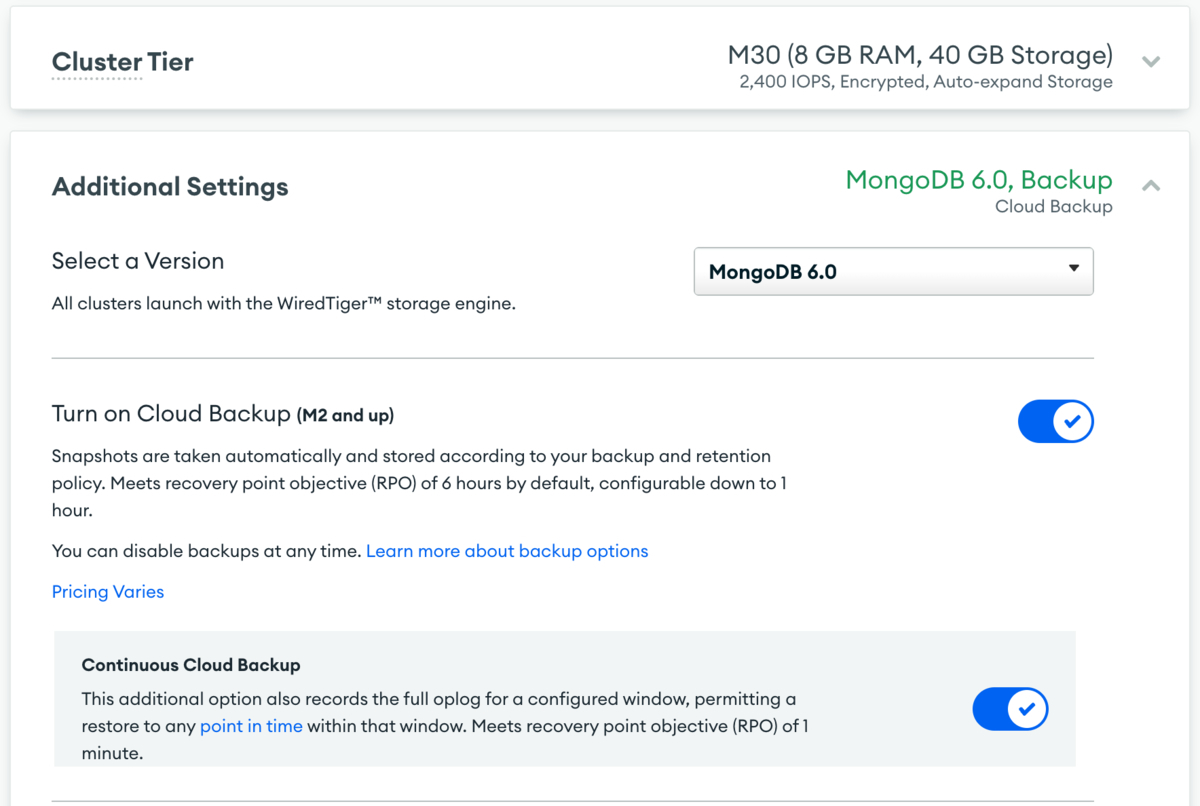Viewport: 1200px width, 806px height.
Task: Click the downward chevron on the Cluster Tier row
Action: (1150, 61)
